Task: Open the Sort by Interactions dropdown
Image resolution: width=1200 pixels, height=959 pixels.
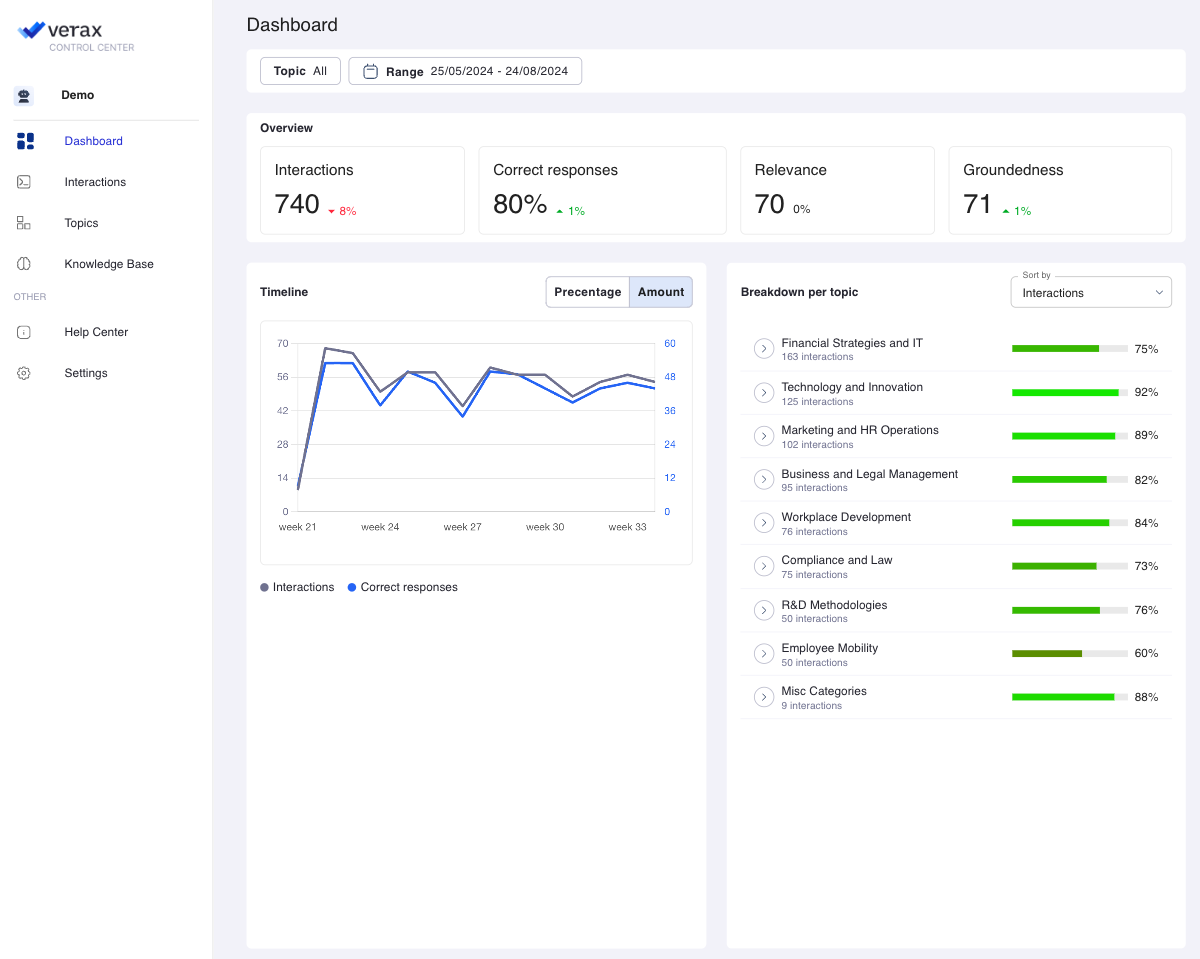Action: 1090,293
